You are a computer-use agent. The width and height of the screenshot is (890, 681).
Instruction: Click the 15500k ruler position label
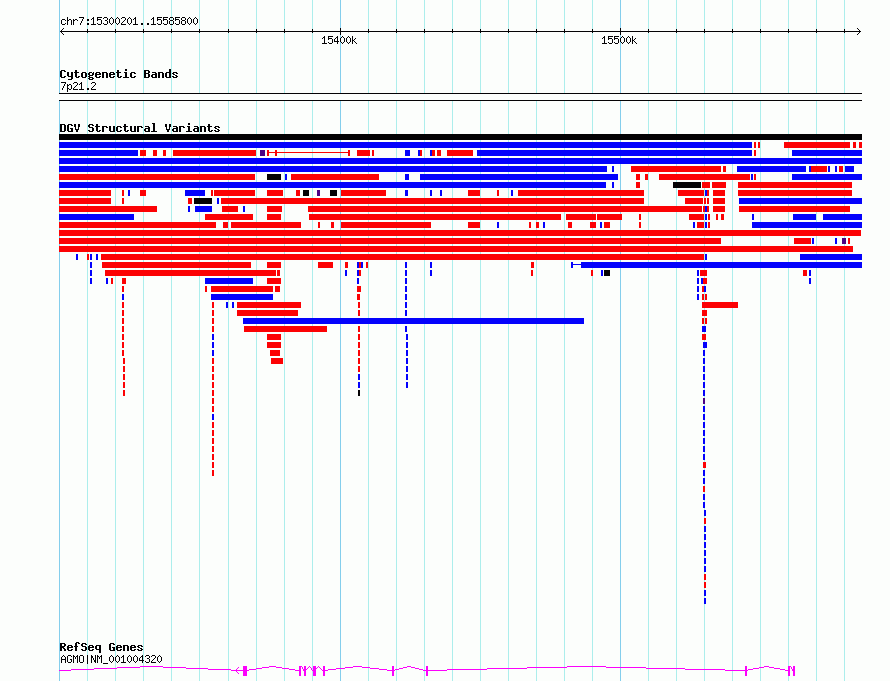tap(619, 40)
